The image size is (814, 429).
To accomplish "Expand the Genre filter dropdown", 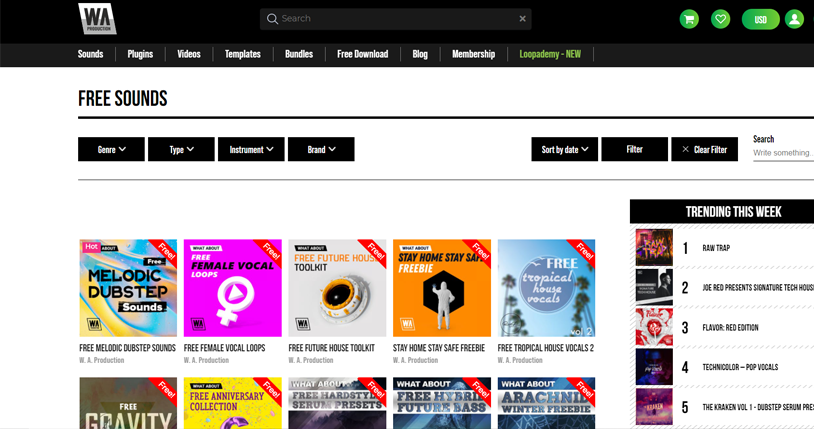I will point(111,149).
